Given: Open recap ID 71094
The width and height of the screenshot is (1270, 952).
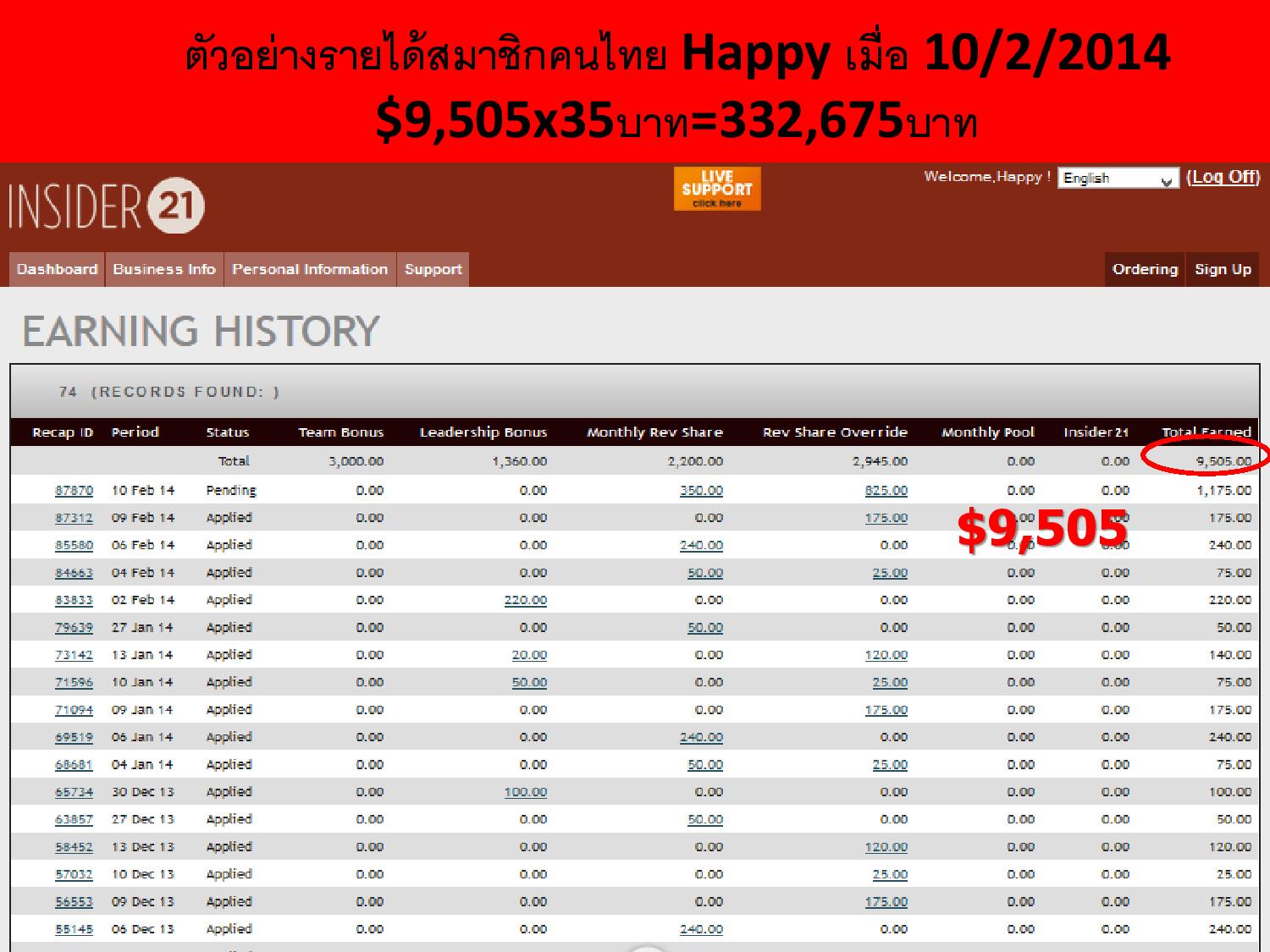Looking at the screenshot, I should click(74, 710).
